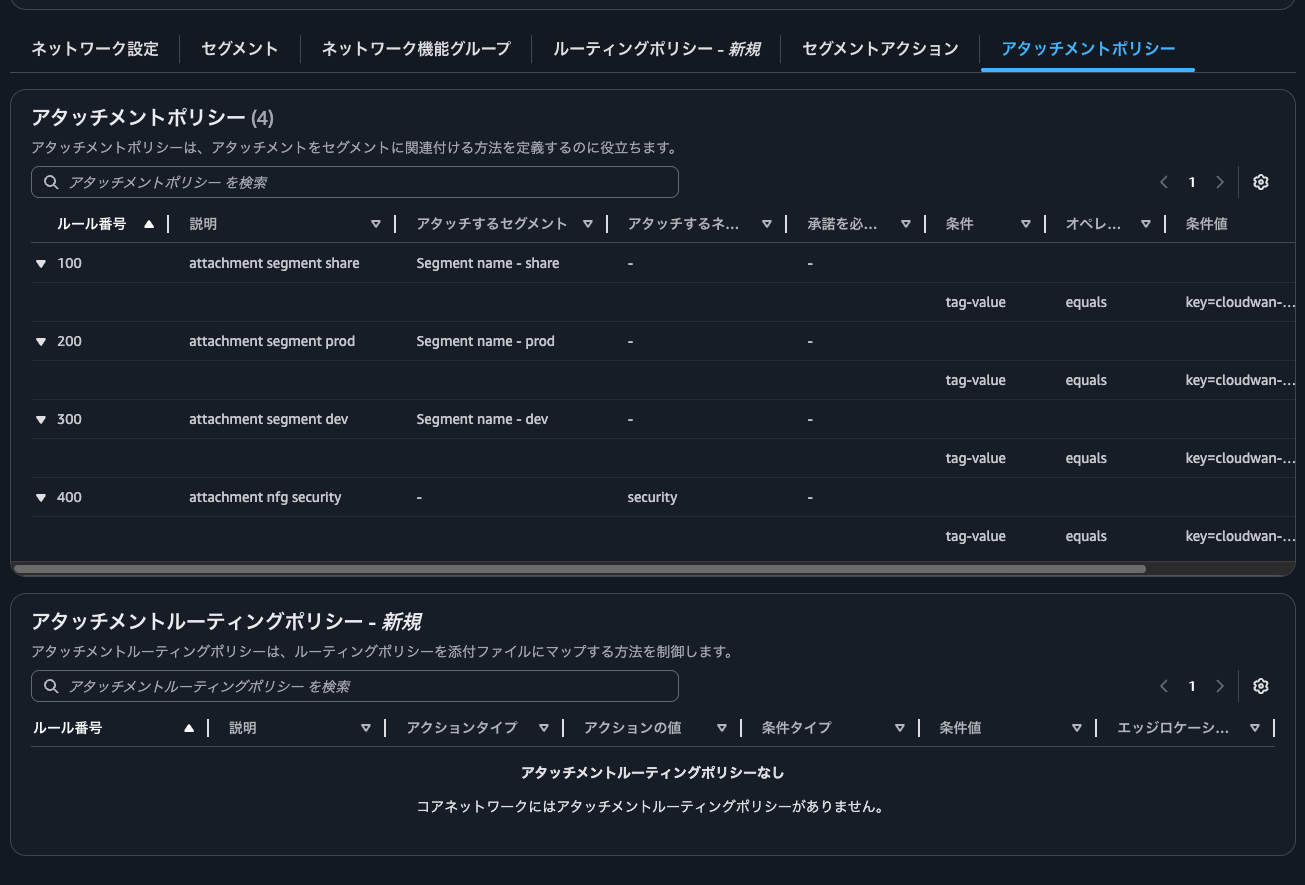Open the アクションタイプ column filter dropdown
The image size is (1305, 885).
[543, 728]
